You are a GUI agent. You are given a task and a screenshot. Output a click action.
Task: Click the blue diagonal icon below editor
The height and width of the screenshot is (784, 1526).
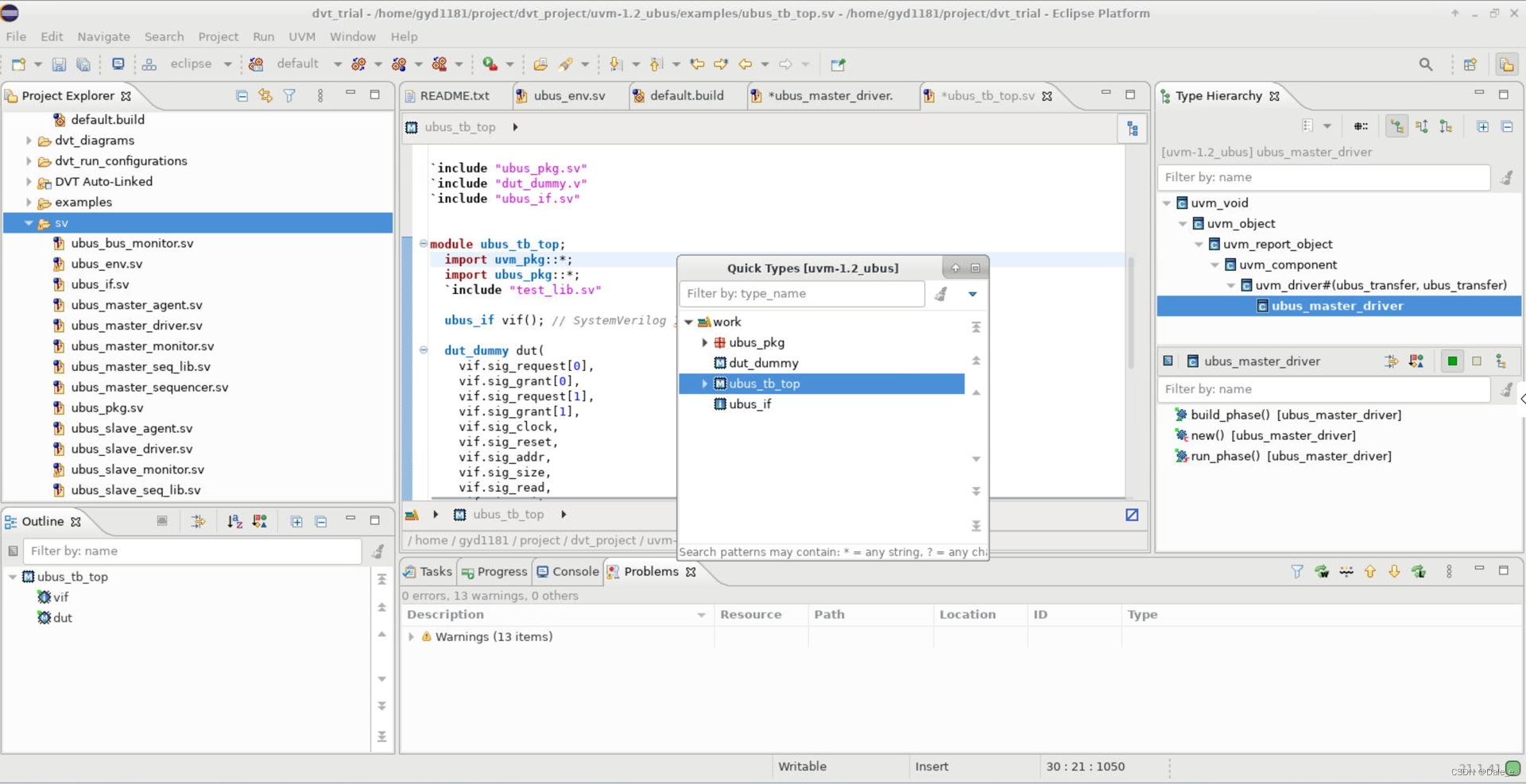1132,515
